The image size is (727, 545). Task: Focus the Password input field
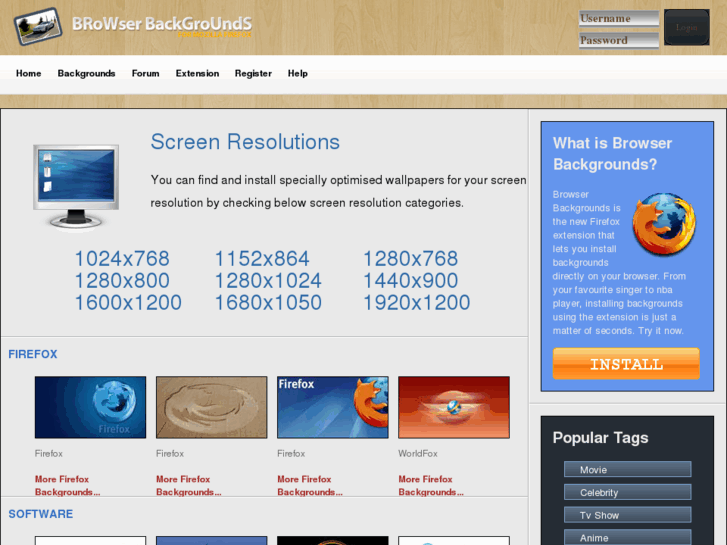[619, 40]
